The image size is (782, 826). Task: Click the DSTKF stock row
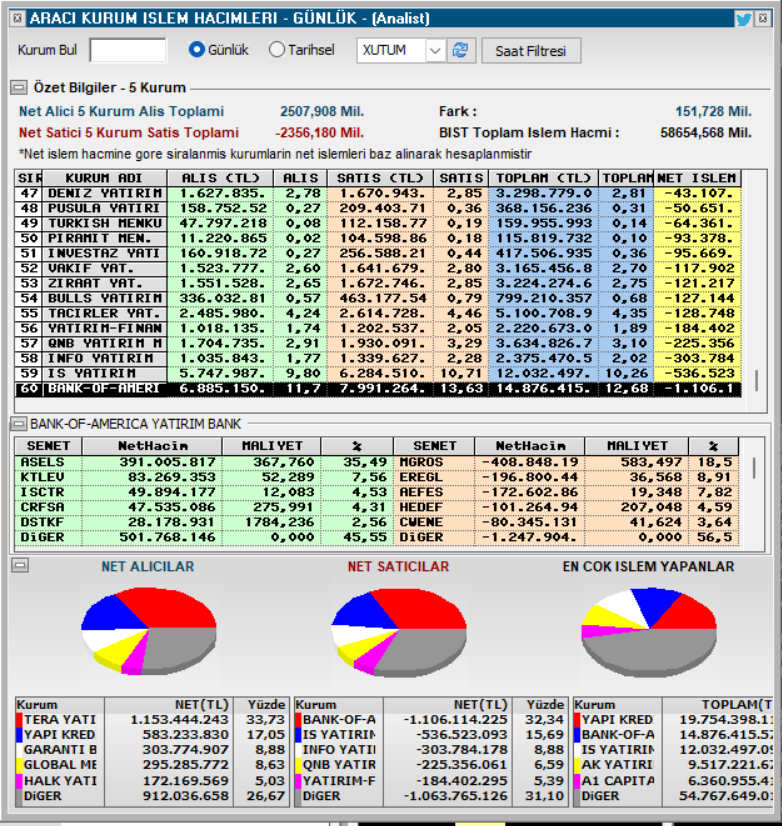coord(204,523)
